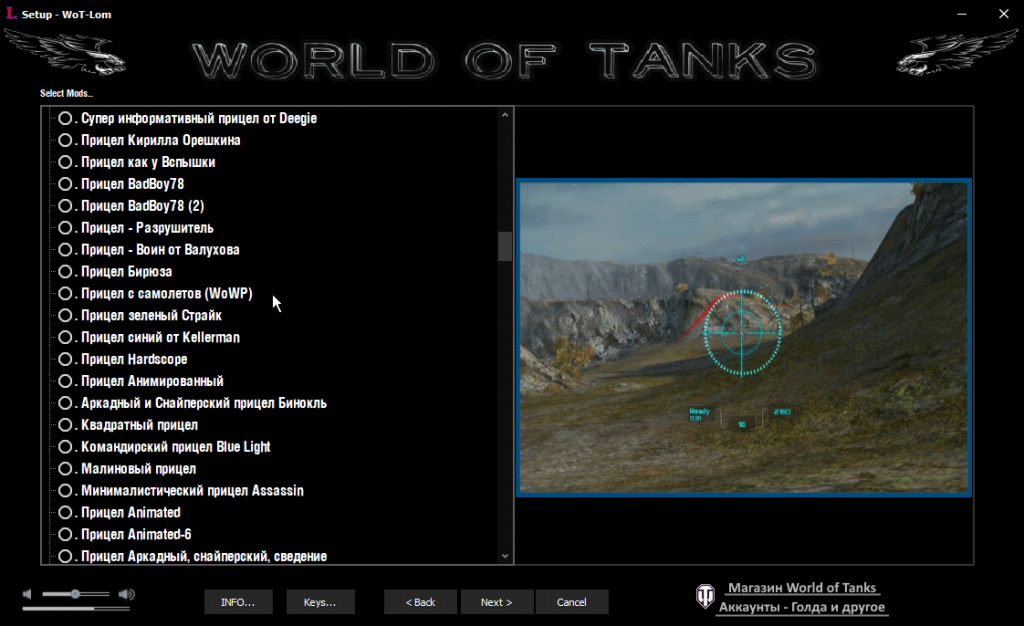
Task: Click the Малиновый прицел label
Action: click(138, 469)
